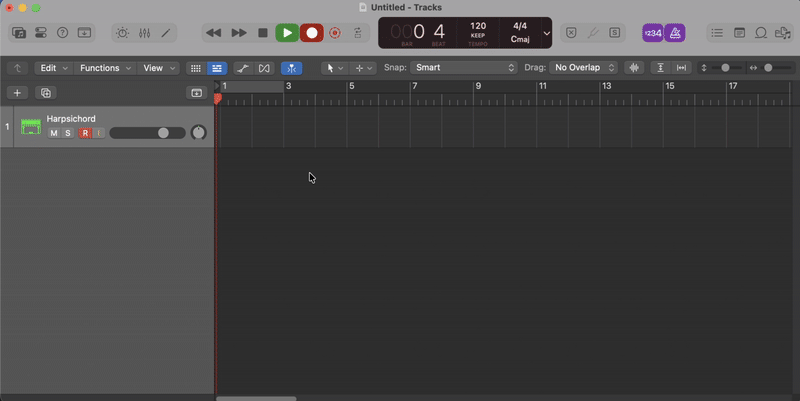This screenshot has width=800, height=401.
Task: Open the Library panel
Action: (19, 33)
